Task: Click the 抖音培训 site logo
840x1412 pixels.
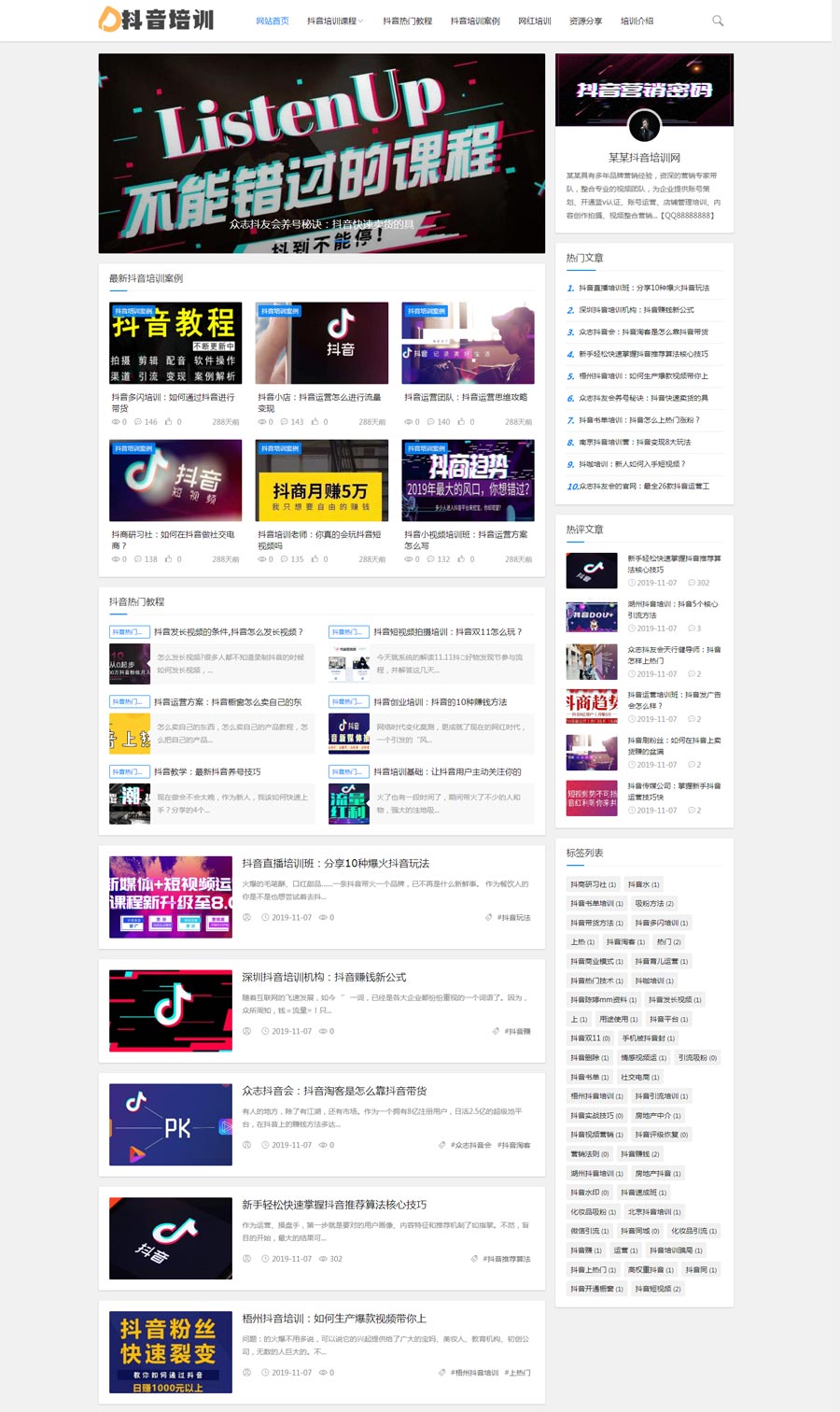Action: click(156, 20)
